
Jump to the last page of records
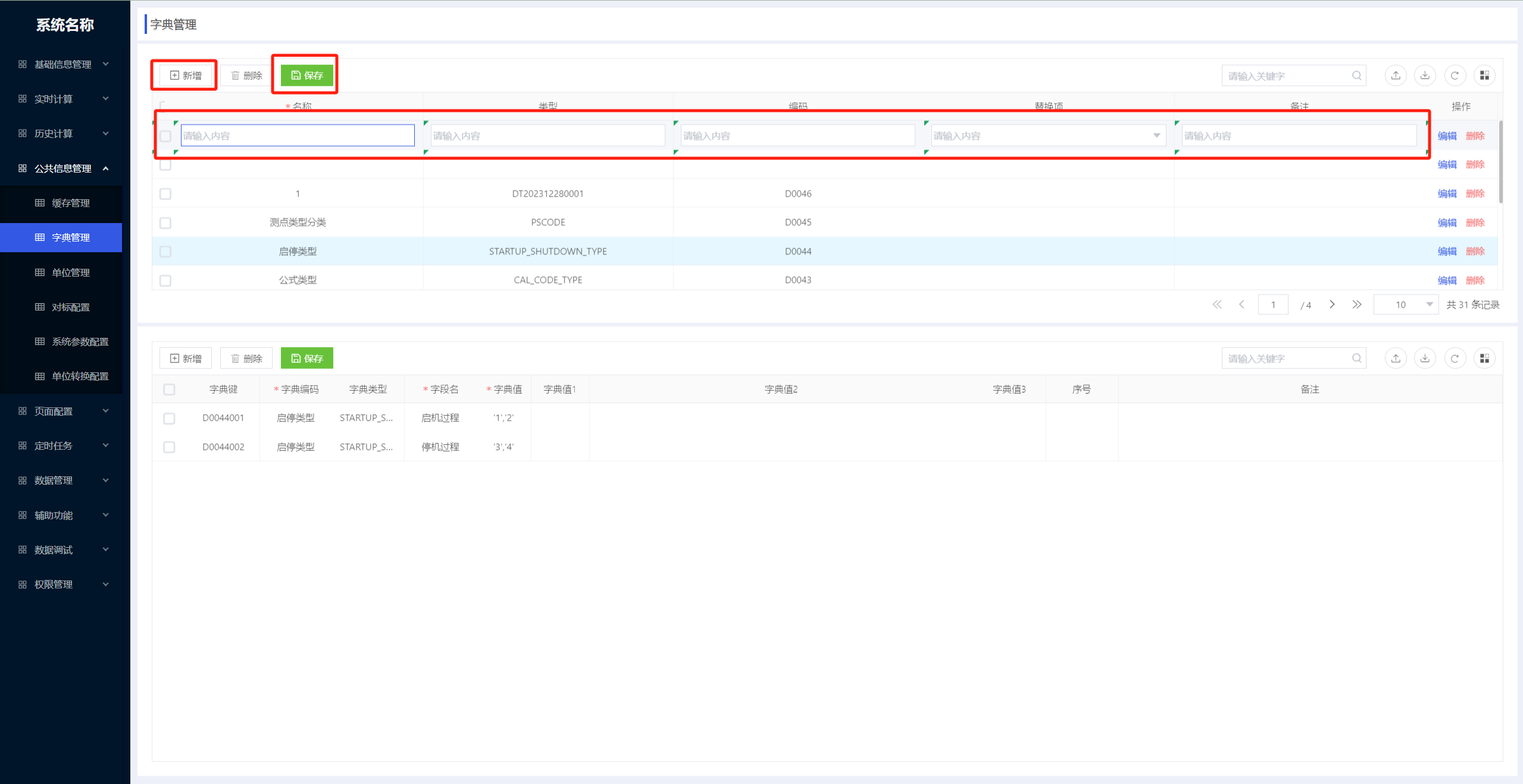1356,305
